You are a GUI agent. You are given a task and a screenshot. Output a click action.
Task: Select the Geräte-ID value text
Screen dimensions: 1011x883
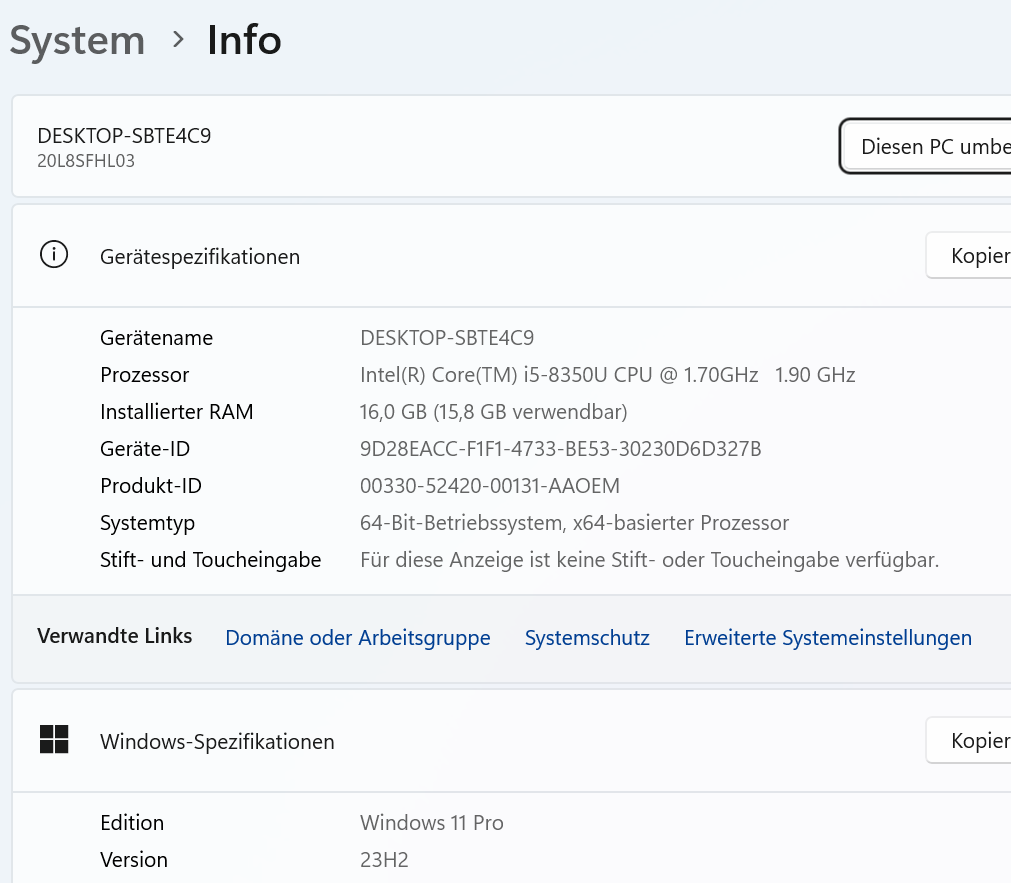click(560, 448)
